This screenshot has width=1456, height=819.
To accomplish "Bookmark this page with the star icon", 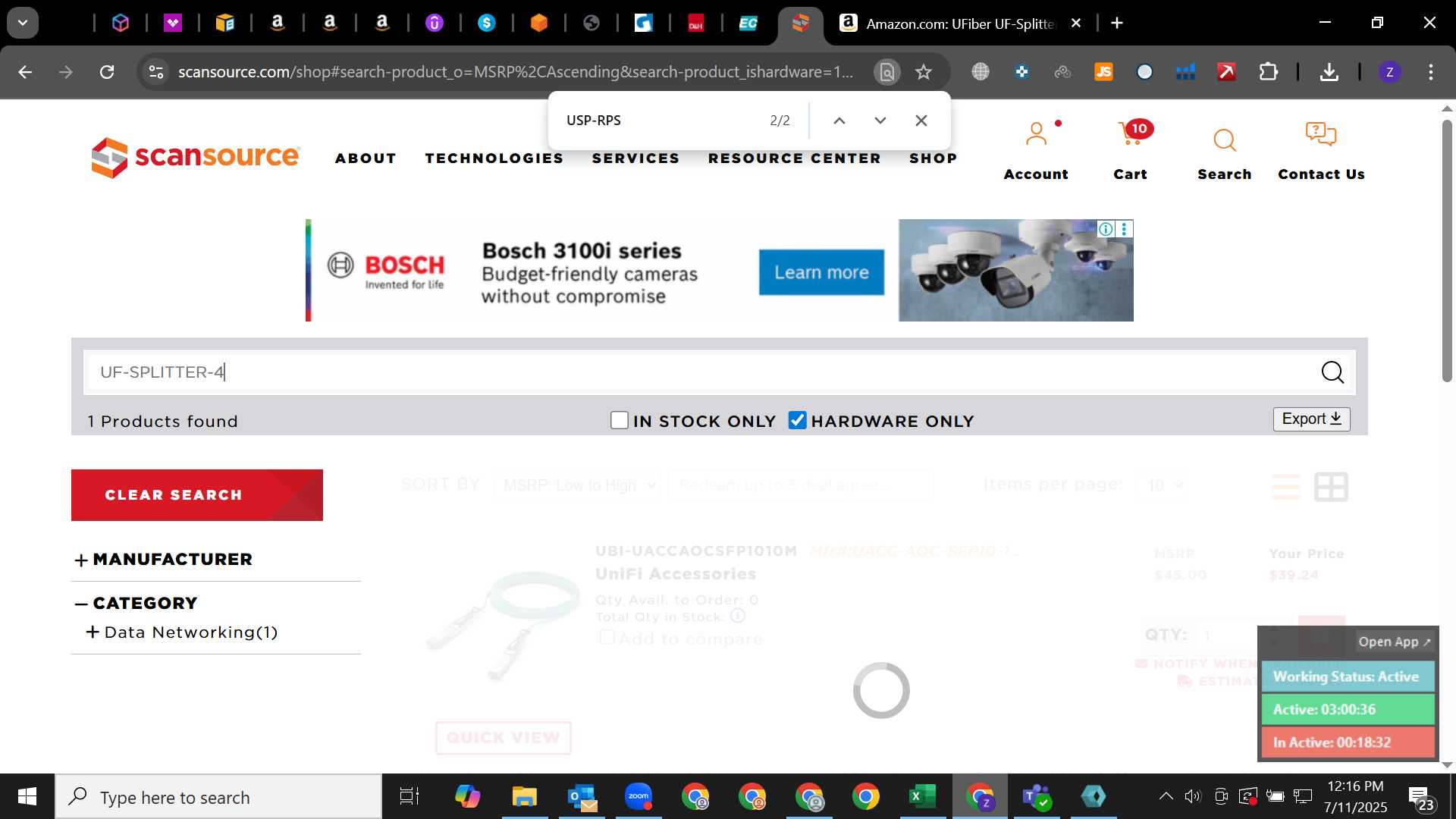I will (x=923, y=72).
